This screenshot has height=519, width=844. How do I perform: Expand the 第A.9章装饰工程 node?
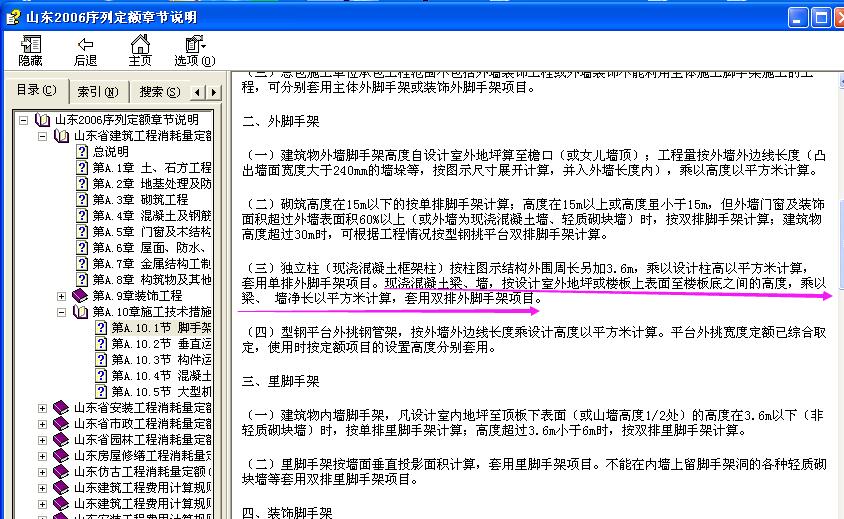pyautogui.click(x=61, y=296)
